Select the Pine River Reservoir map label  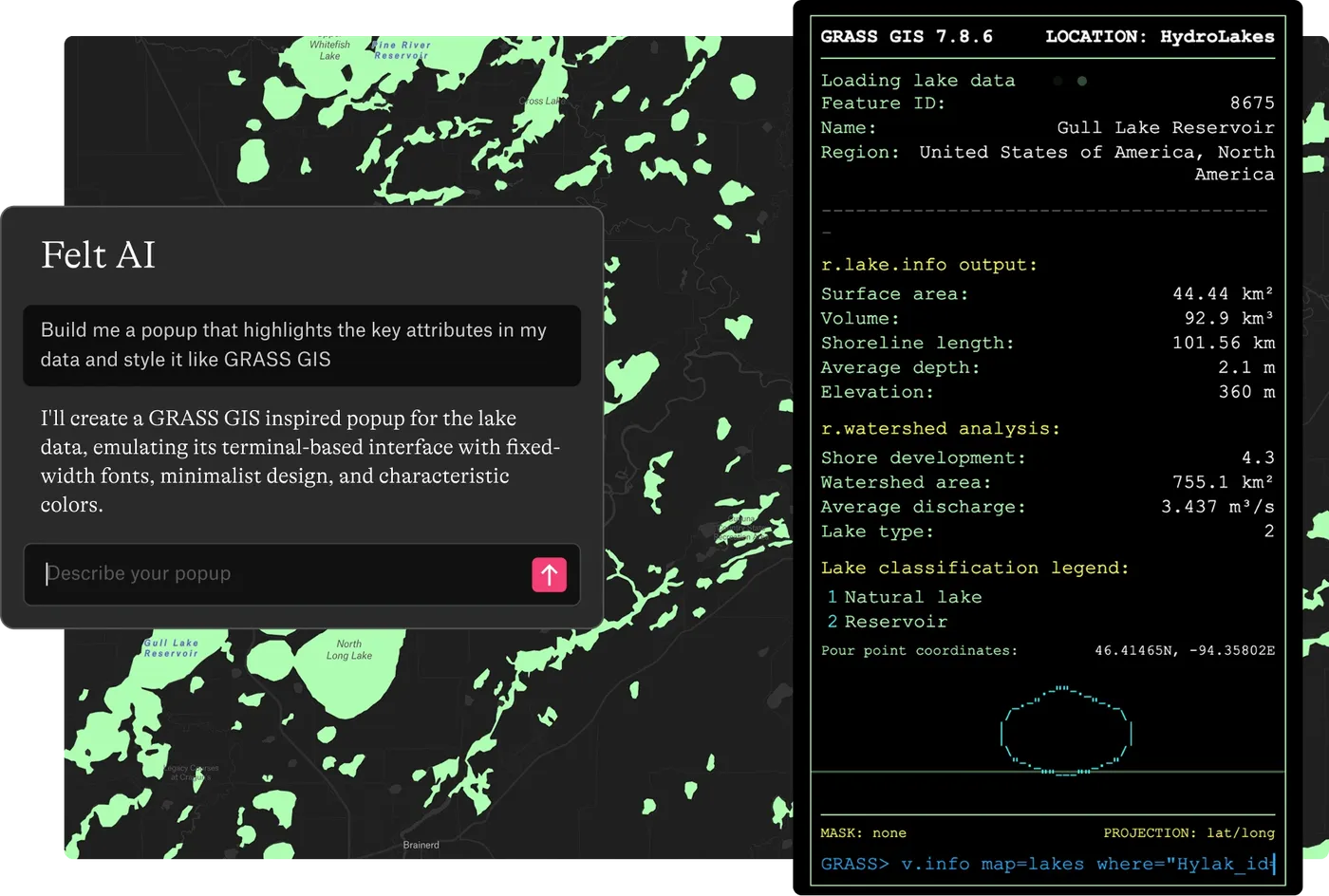(402, 50)
